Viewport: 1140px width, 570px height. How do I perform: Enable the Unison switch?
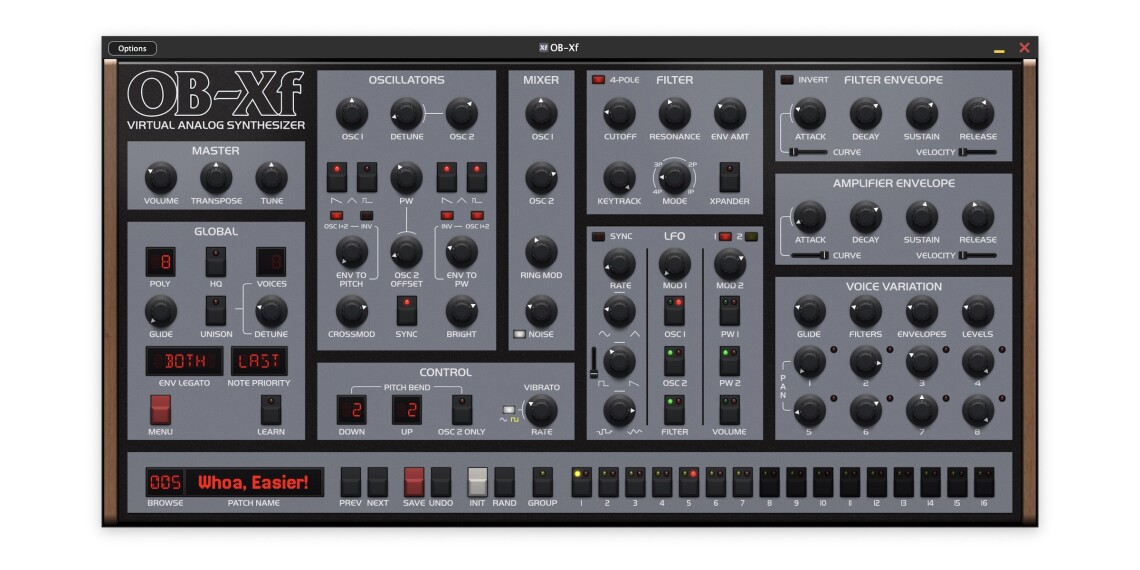point(216,310)
